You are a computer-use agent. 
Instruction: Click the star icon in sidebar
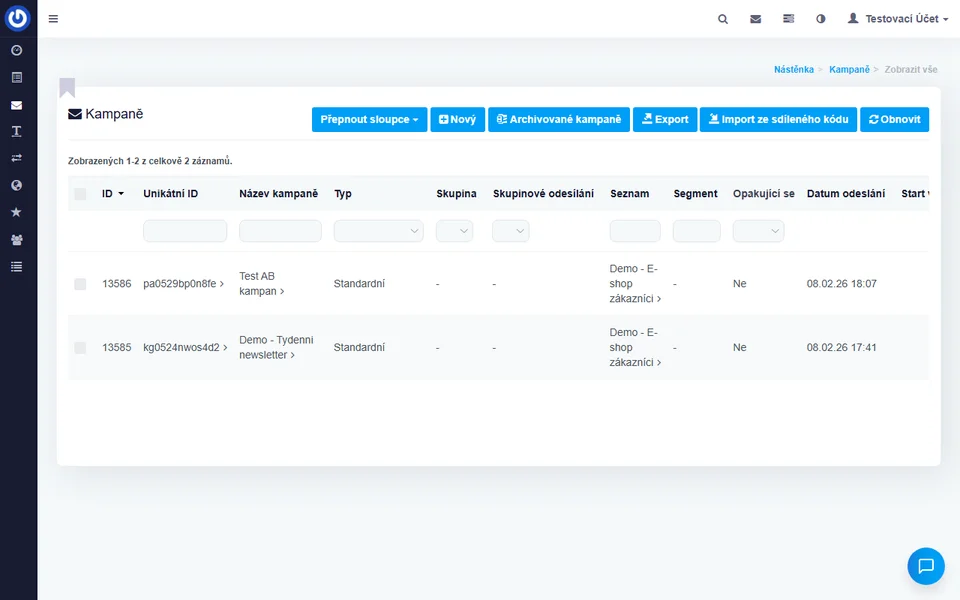(x=16, y=212)
